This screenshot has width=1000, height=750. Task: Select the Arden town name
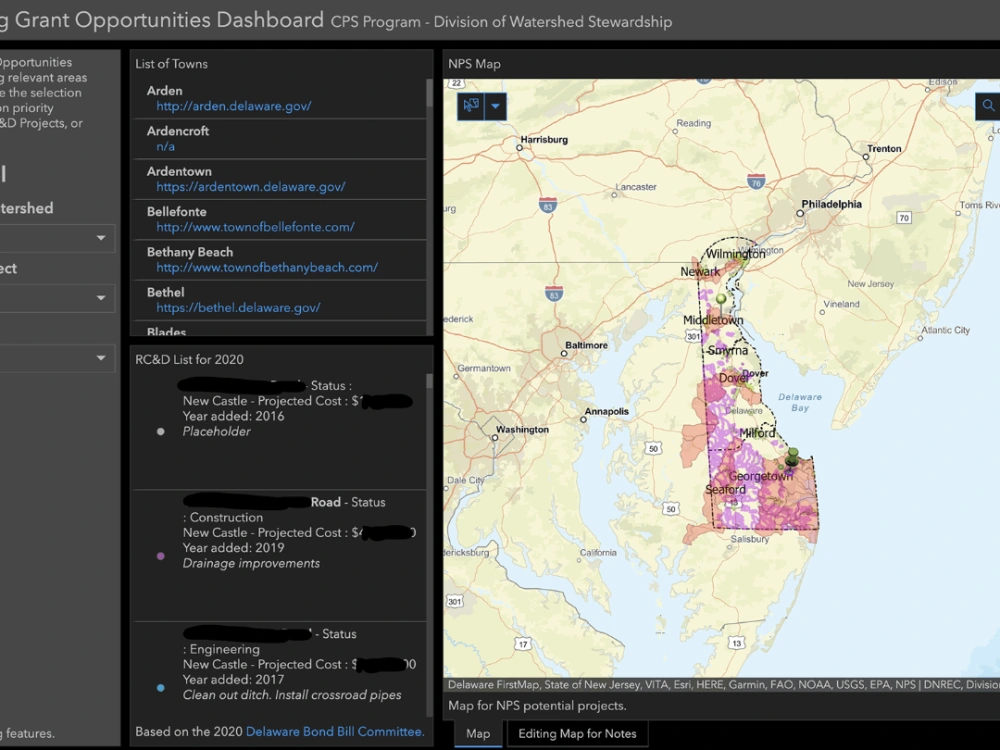[x=165, y=91]
